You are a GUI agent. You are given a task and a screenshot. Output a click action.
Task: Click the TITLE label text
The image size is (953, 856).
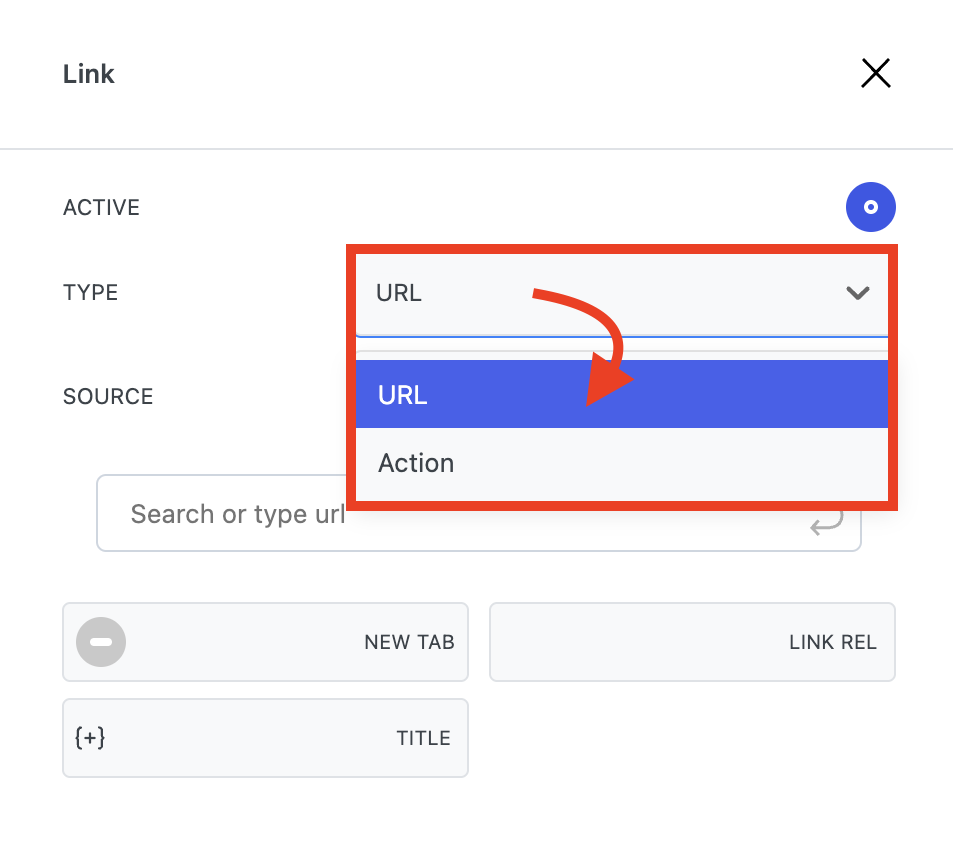(x=423, y=738)
